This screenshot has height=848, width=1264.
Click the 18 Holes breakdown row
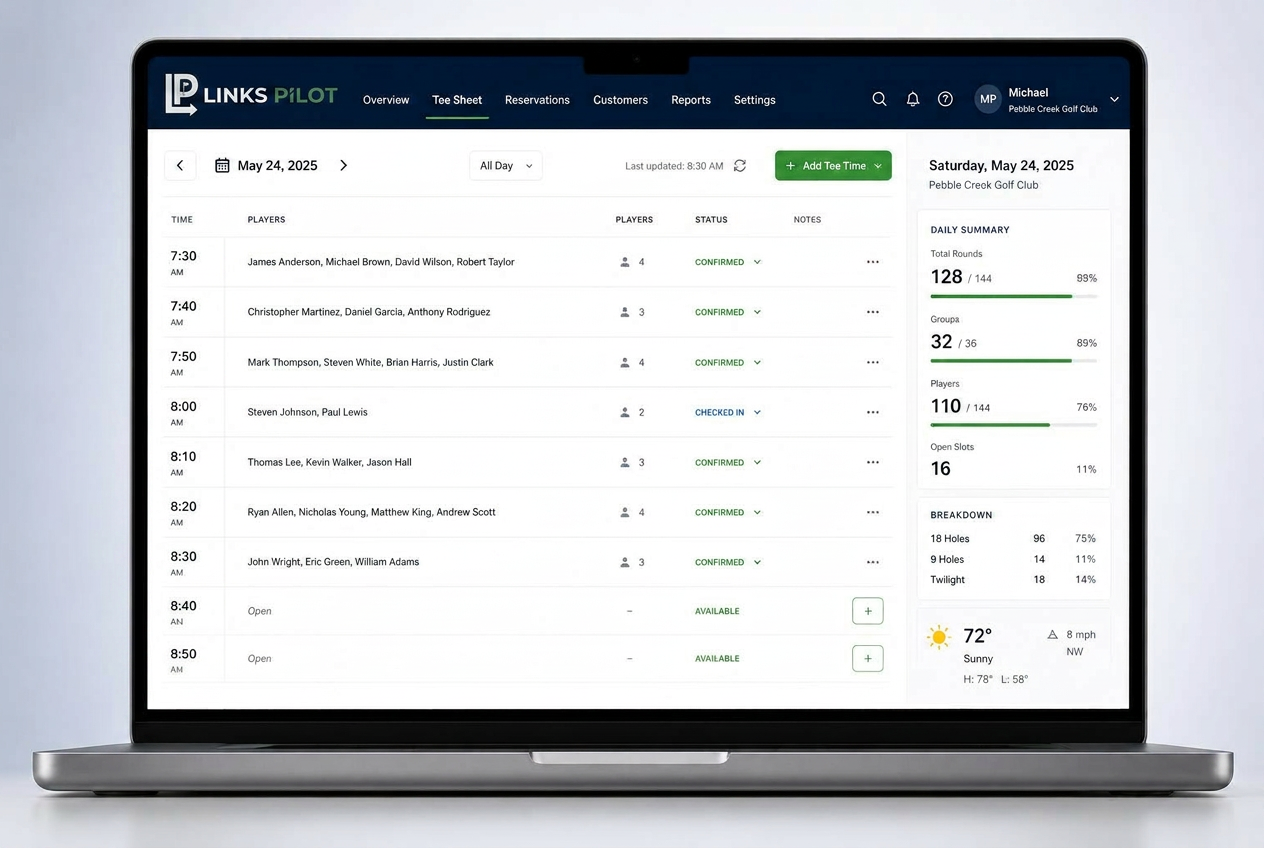pos(1014,538)
